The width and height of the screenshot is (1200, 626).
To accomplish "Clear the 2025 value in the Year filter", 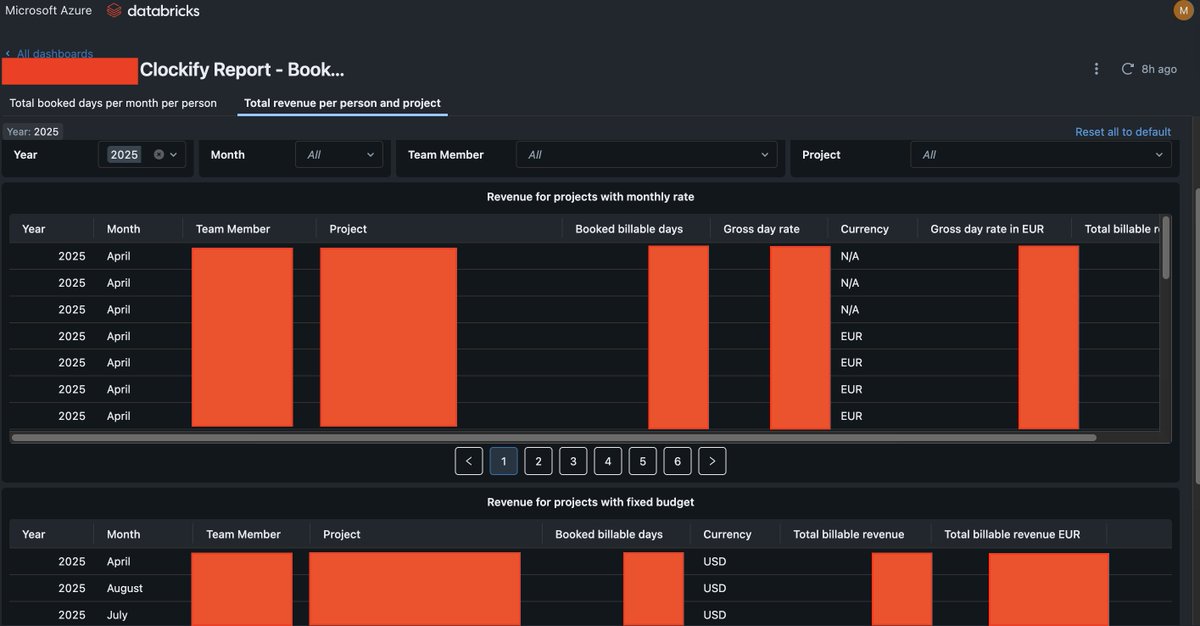I will pos(156,154).
